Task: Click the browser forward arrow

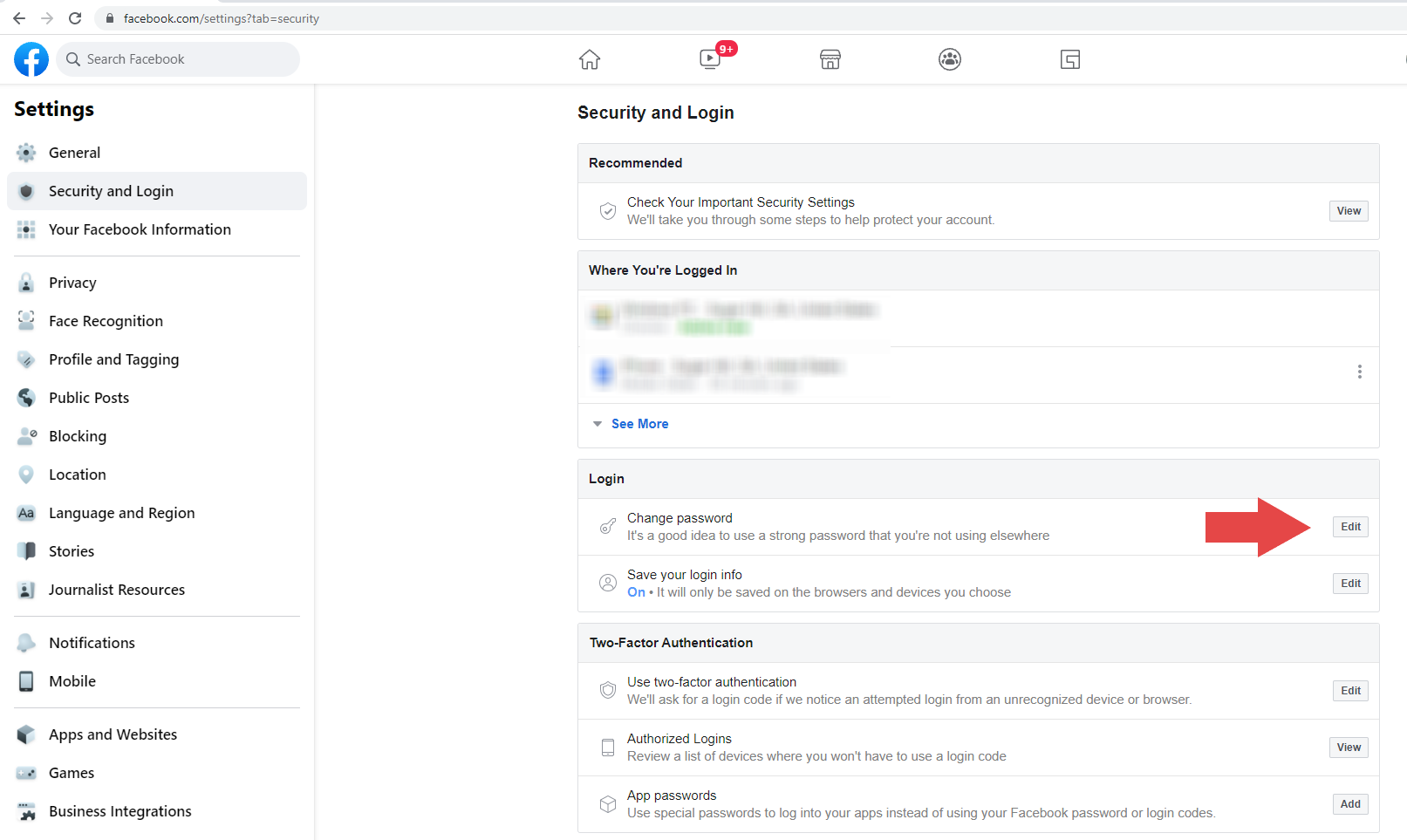Action: point(47,18)
